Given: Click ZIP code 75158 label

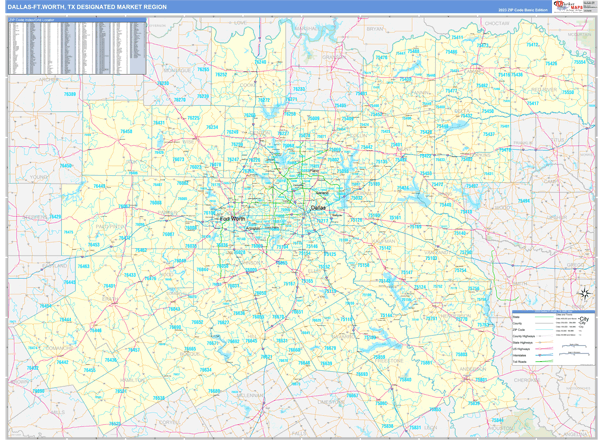Looking at the screenshot, I should tap(363, 265).
